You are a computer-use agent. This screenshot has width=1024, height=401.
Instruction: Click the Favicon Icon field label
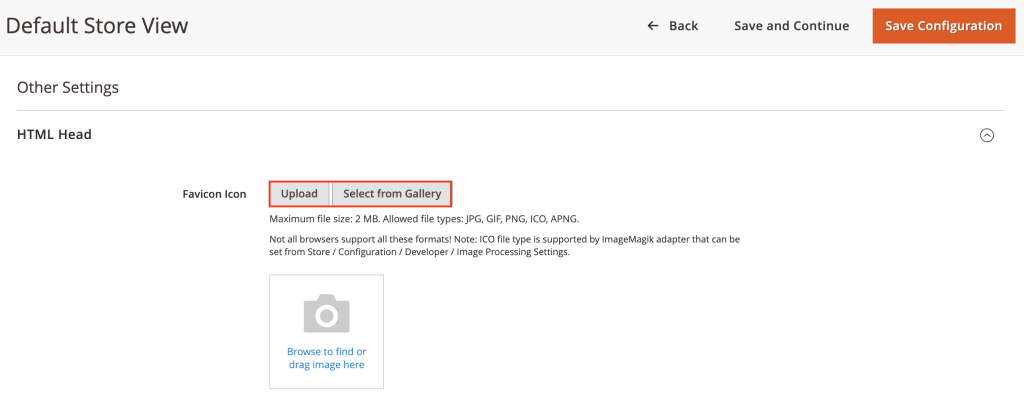point(213,194)
